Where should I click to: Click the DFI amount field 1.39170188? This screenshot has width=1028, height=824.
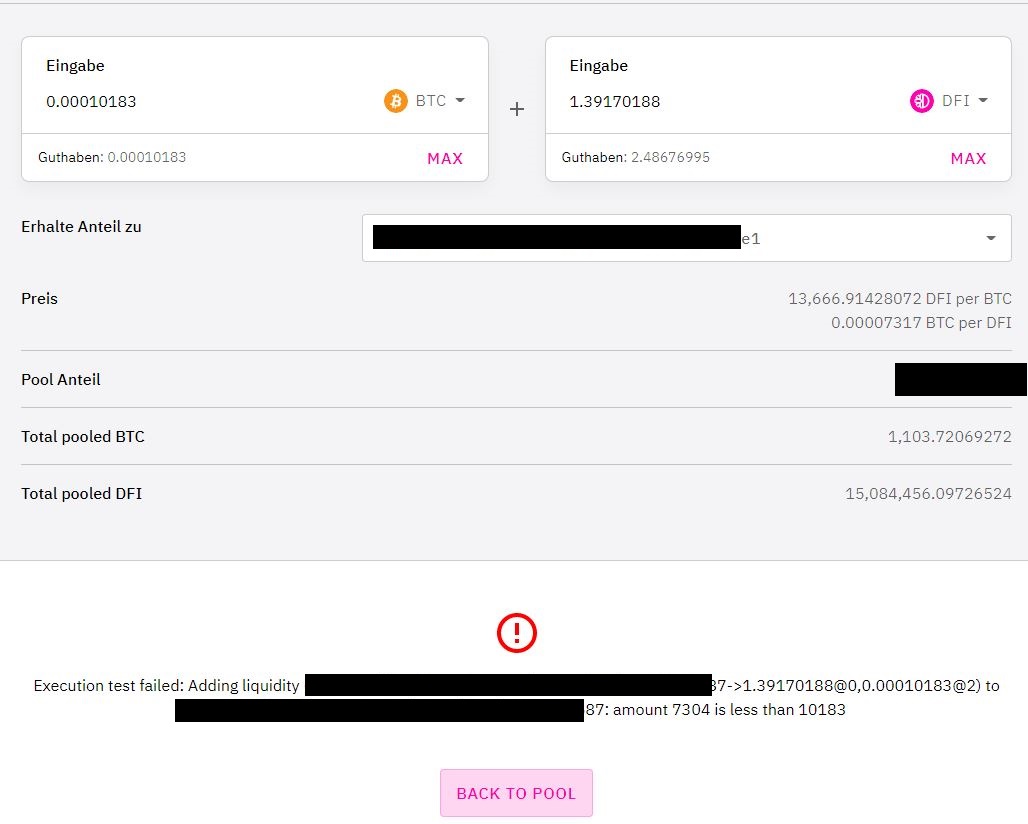[614, 102]
